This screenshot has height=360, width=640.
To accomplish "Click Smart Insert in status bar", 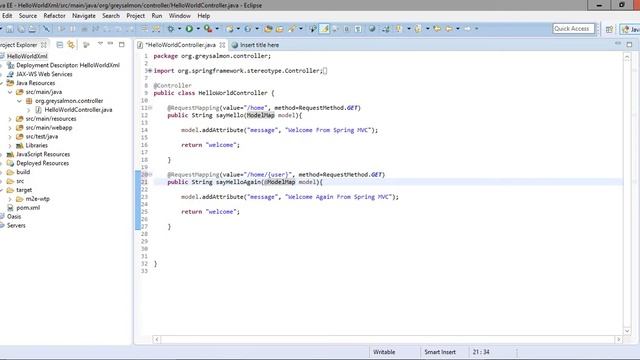I will click(440, 352).
